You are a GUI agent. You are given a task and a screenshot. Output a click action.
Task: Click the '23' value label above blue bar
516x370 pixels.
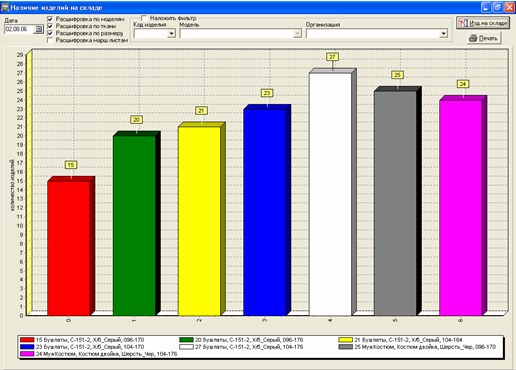(x=267, y=93)
